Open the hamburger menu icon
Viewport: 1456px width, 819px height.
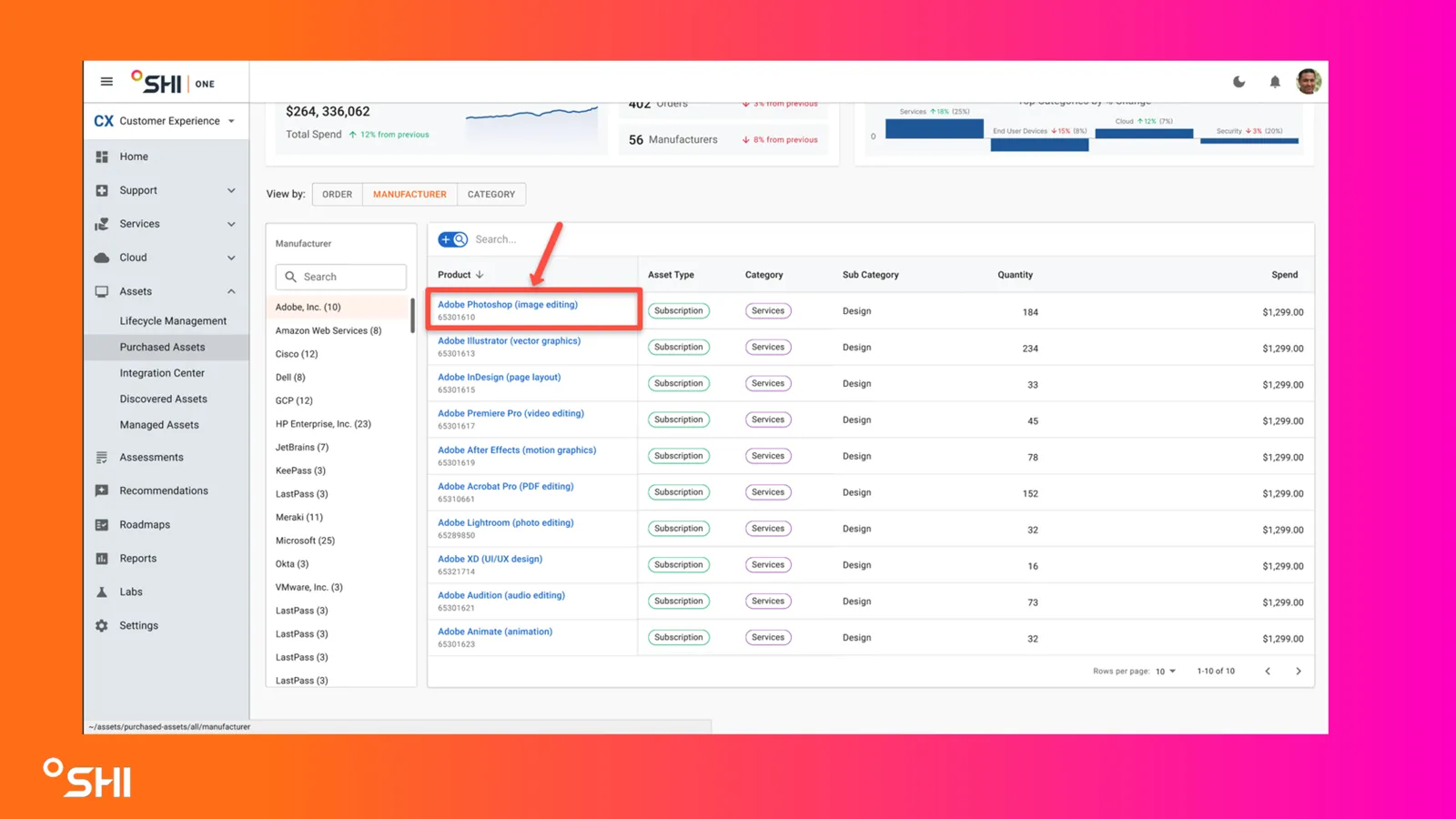click(x=106, y=82)
